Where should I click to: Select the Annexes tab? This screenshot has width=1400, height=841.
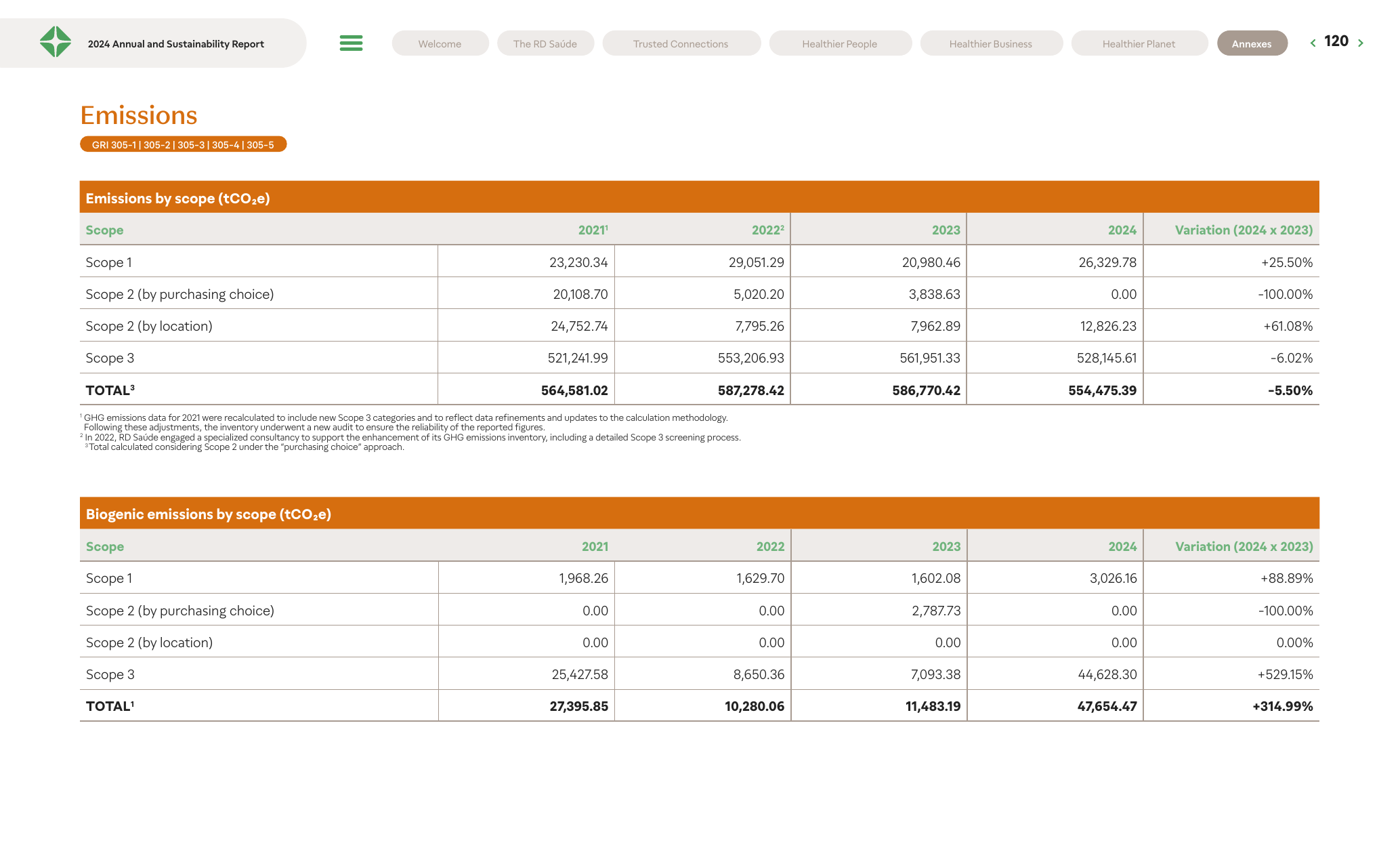coord(1252,43)
